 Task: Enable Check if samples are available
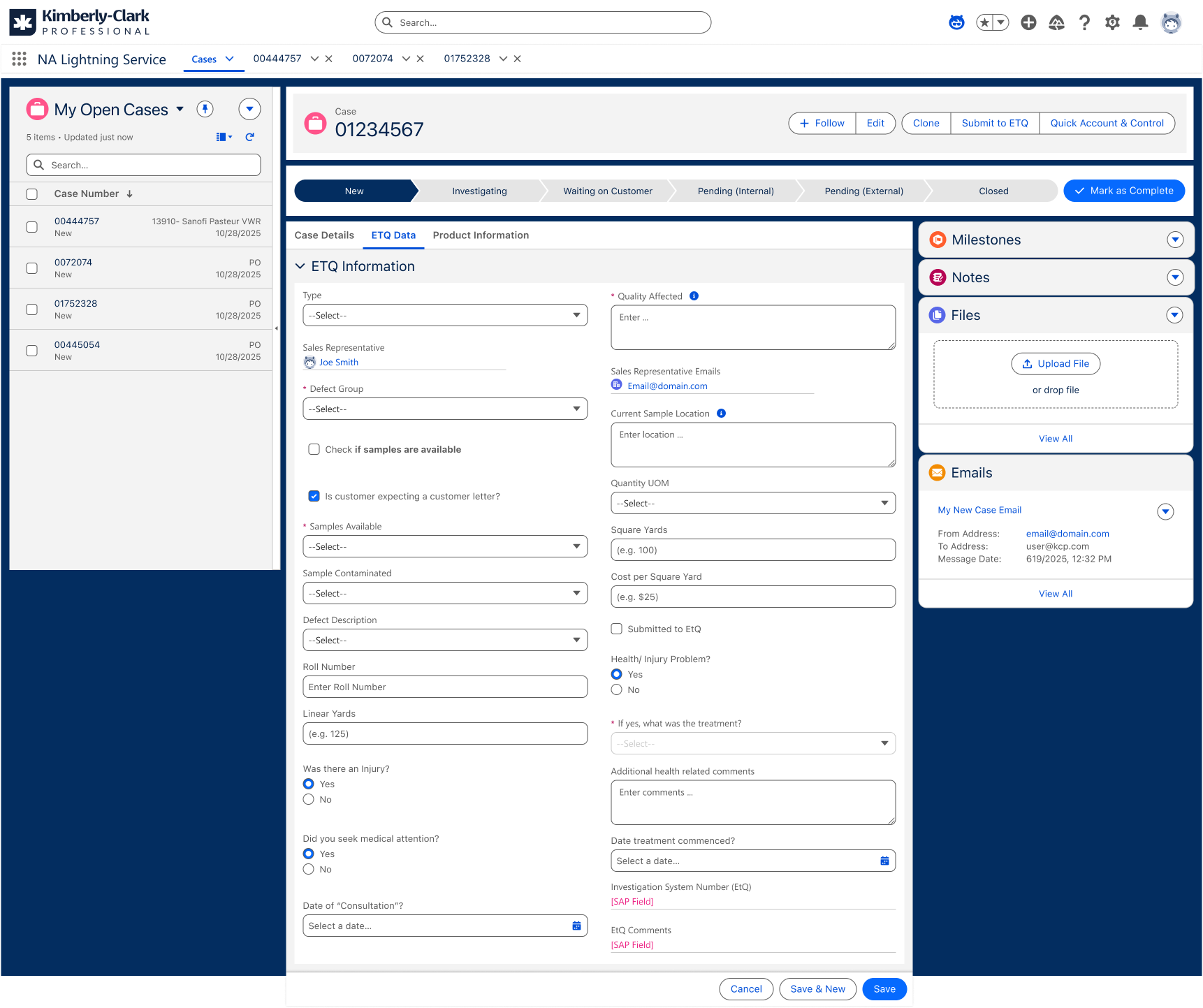[314, 449]
